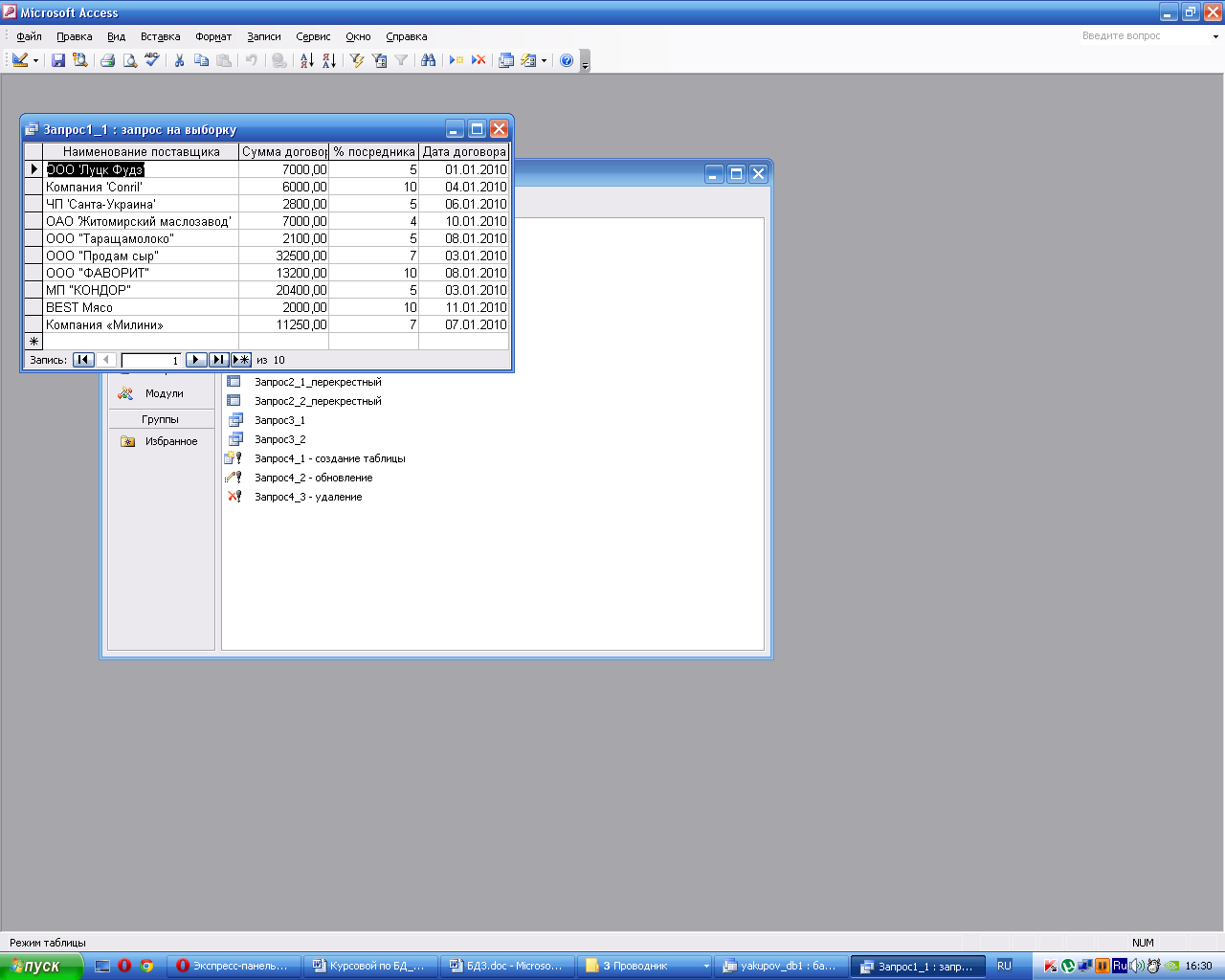
Task: Click the Print Preview icon
Action: point(130,60)
